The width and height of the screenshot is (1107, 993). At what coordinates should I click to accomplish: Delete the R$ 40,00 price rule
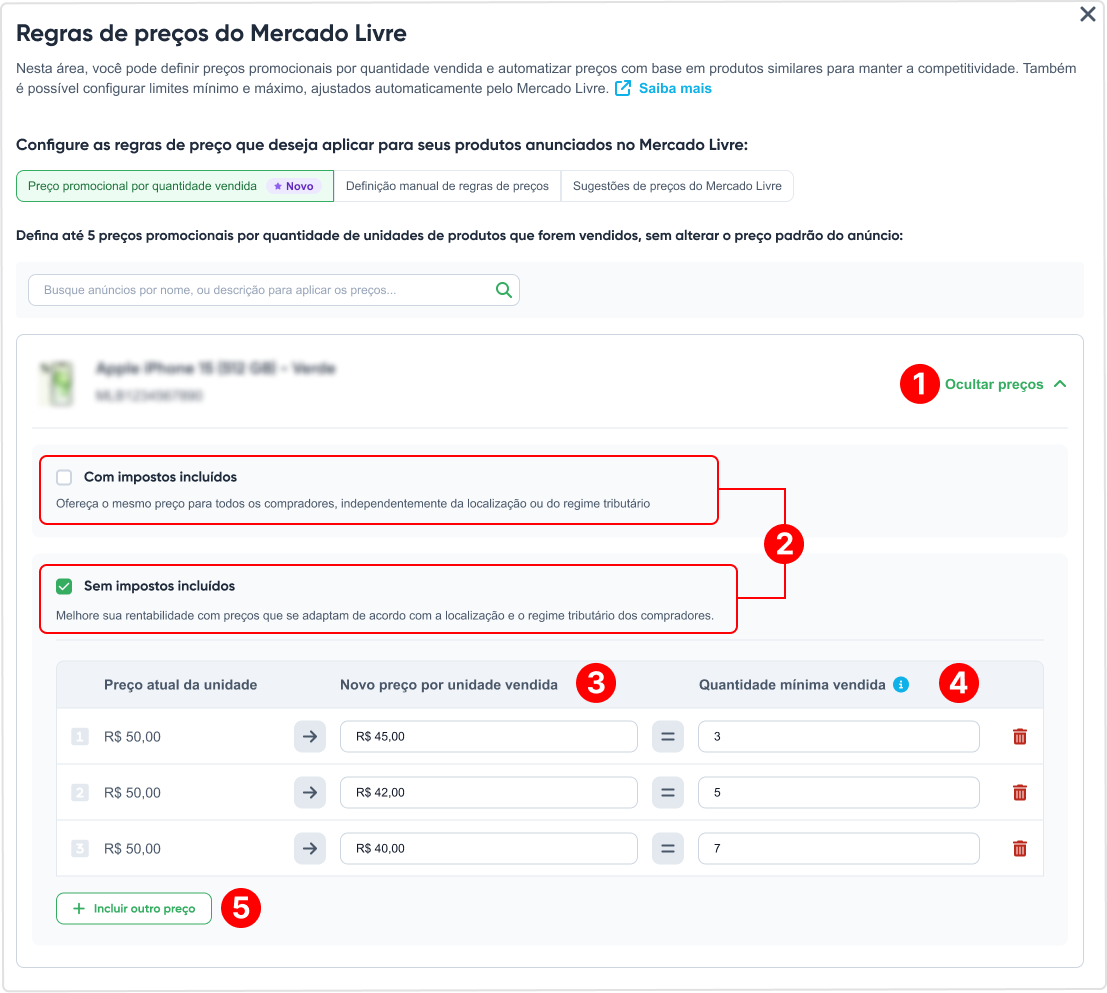pos(1019,848)
